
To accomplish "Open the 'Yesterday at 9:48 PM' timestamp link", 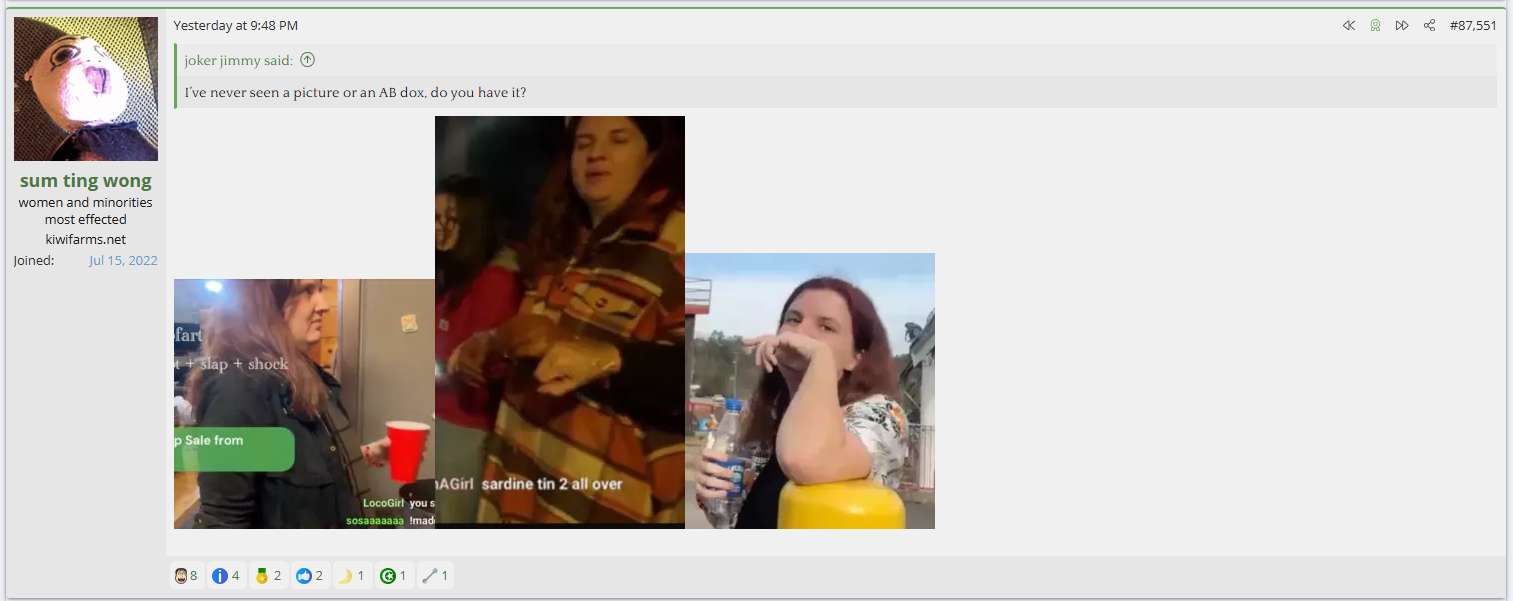I will (x=236, y=25).
